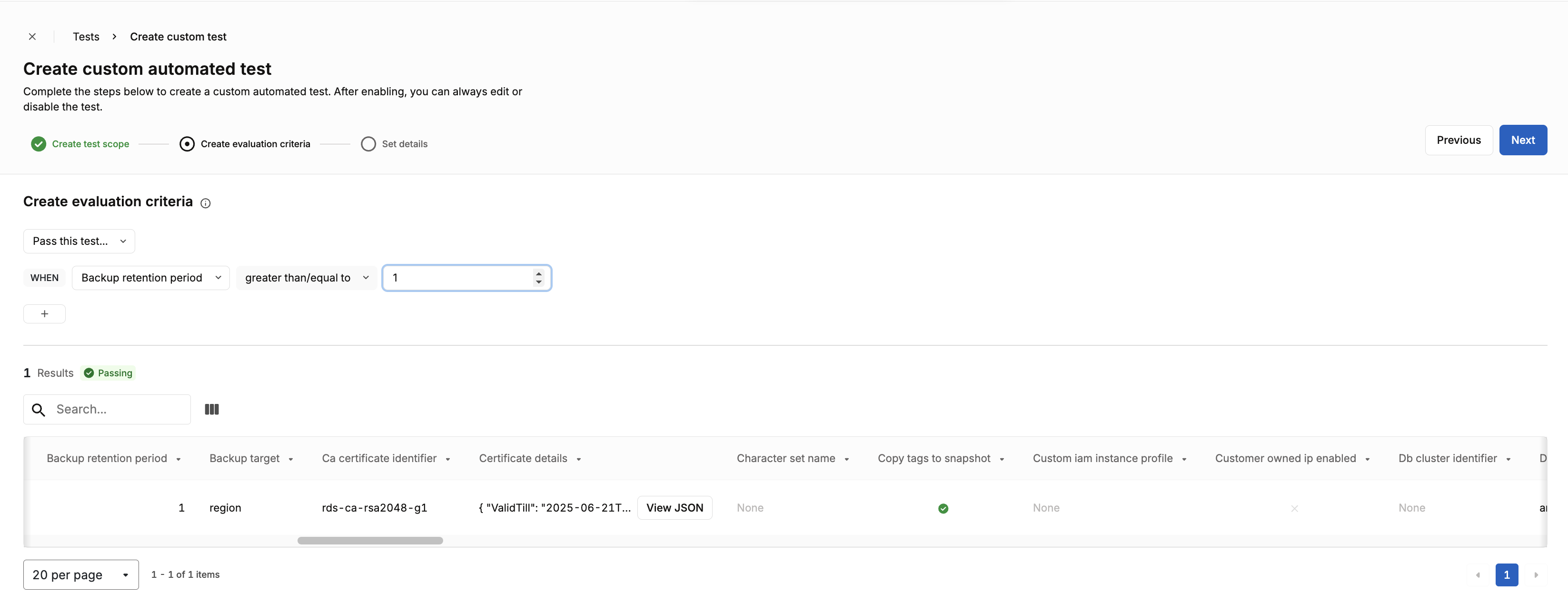This screenshot has width=1568, height=604.
Task: Close the create custom test wizard
Action: click(x=32, y=37)
